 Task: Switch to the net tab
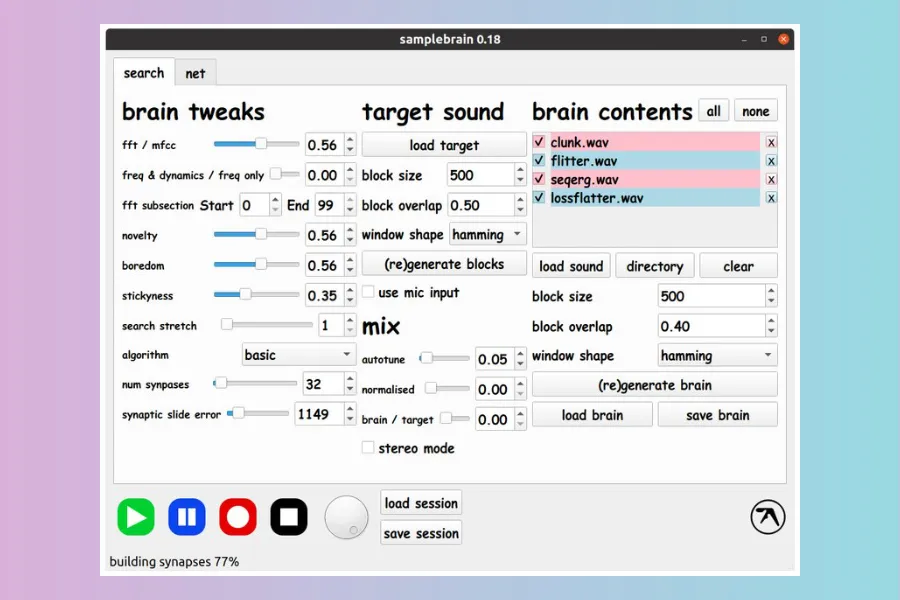(195, 74)
